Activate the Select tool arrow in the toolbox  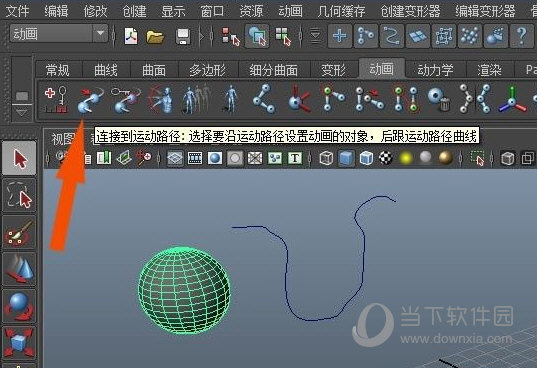[x=20, y=158]
